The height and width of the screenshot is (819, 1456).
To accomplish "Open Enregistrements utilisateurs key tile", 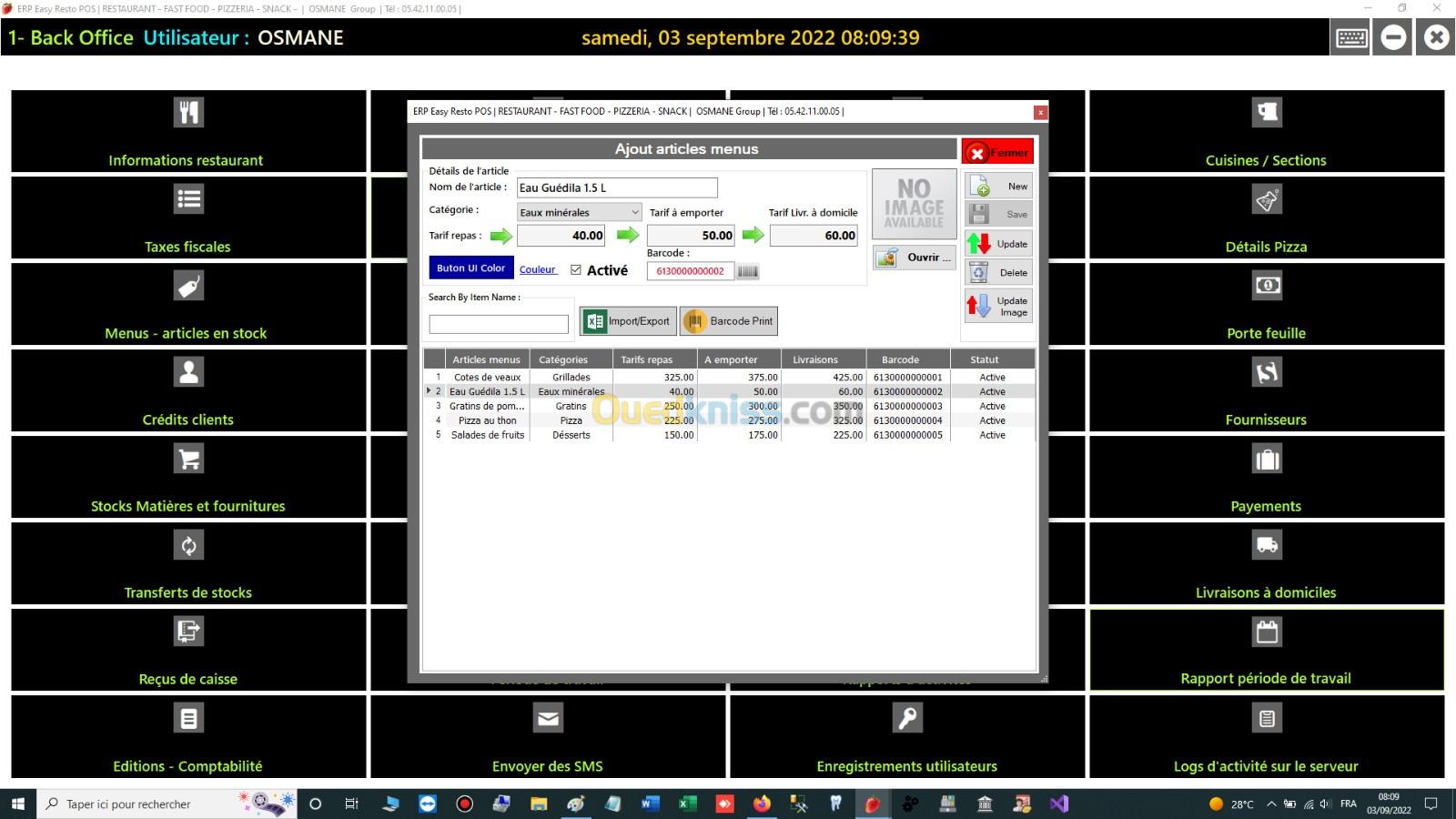I will (906, 737).
